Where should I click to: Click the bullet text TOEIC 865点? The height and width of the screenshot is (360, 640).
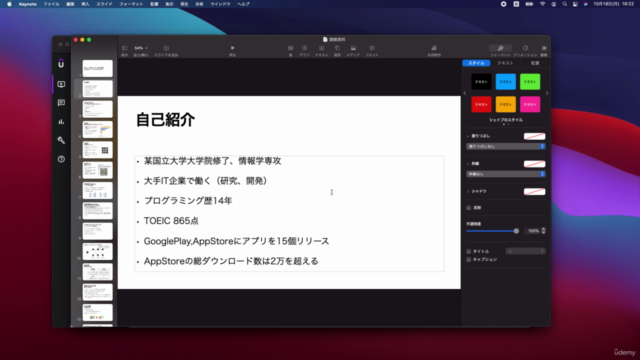(x=171, y=221)
